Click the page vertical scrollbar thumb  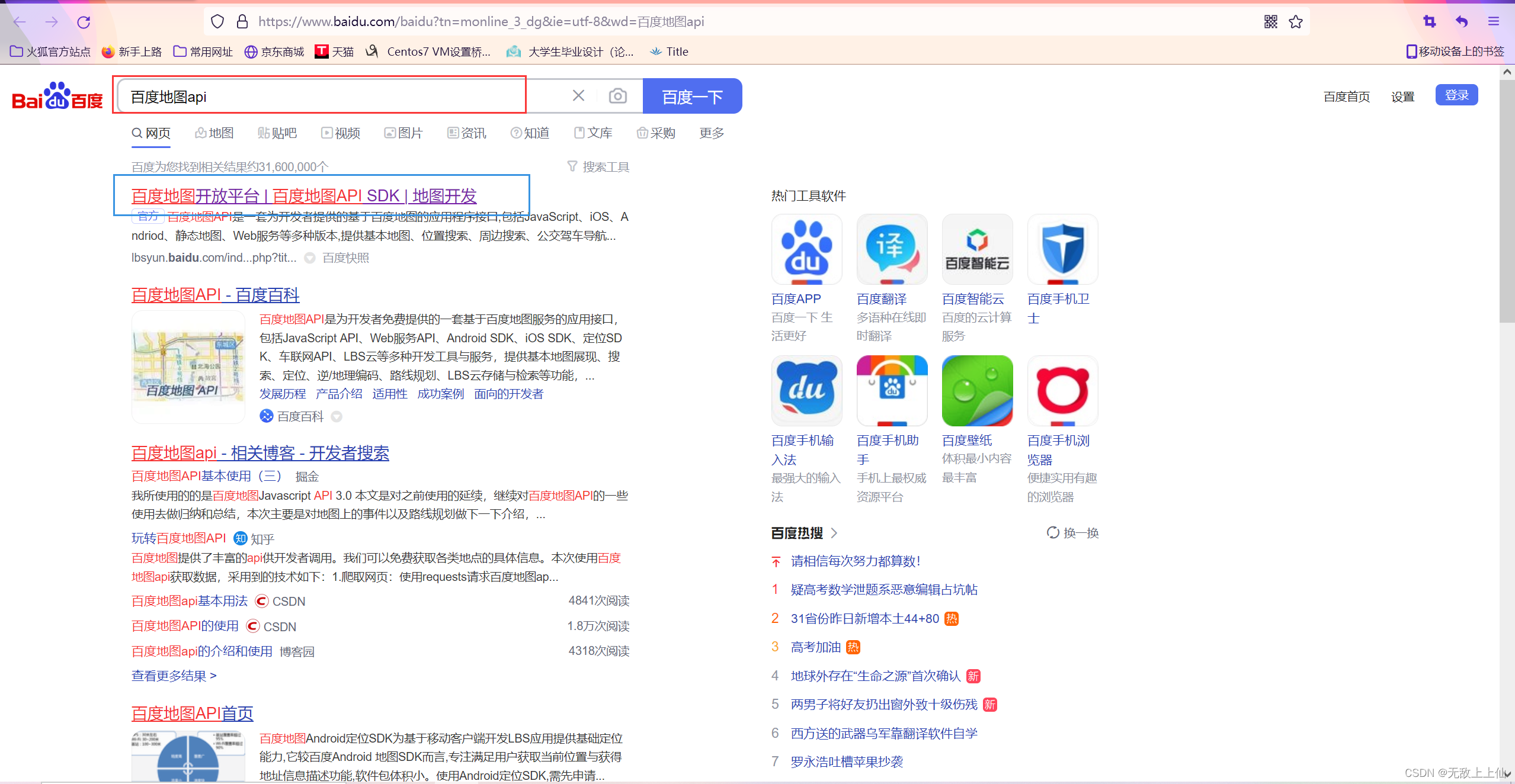[1507, 201]
